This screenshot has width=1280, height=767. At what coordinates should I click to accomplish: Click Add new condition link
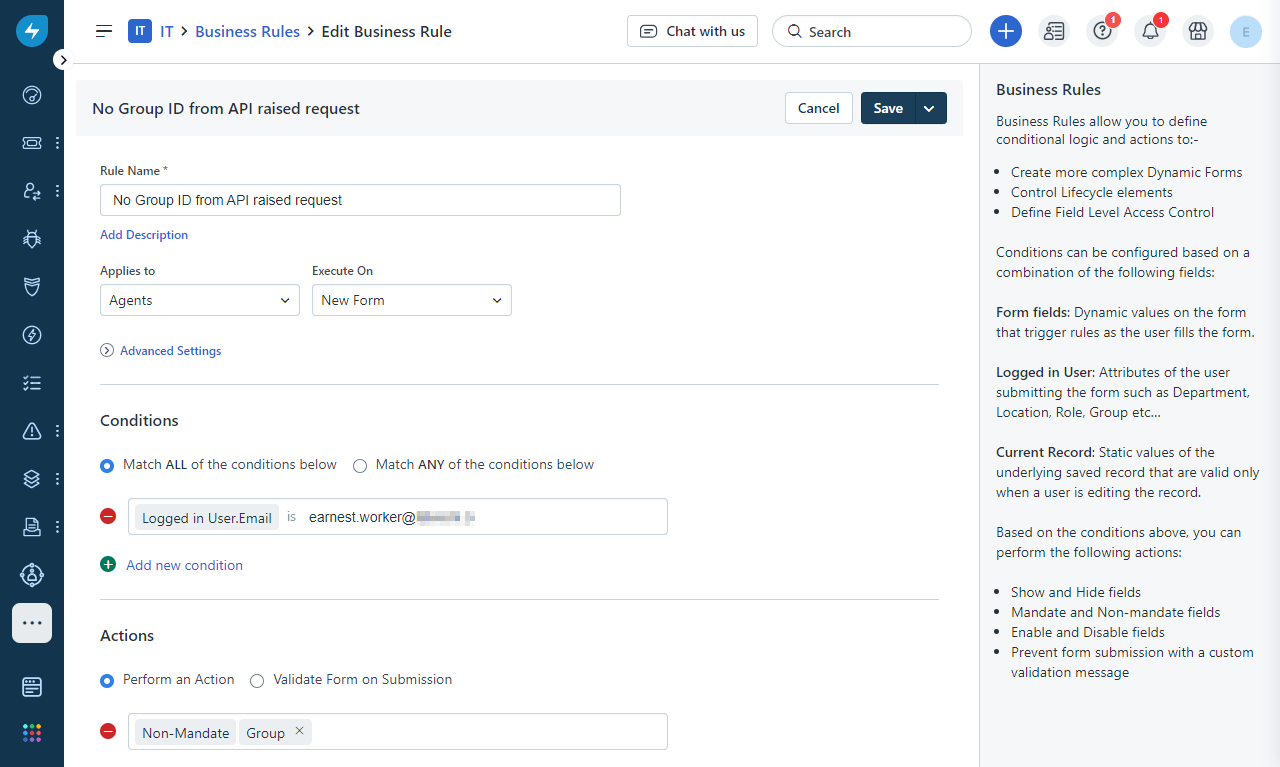pyautogui.click(x=184, y=565)
